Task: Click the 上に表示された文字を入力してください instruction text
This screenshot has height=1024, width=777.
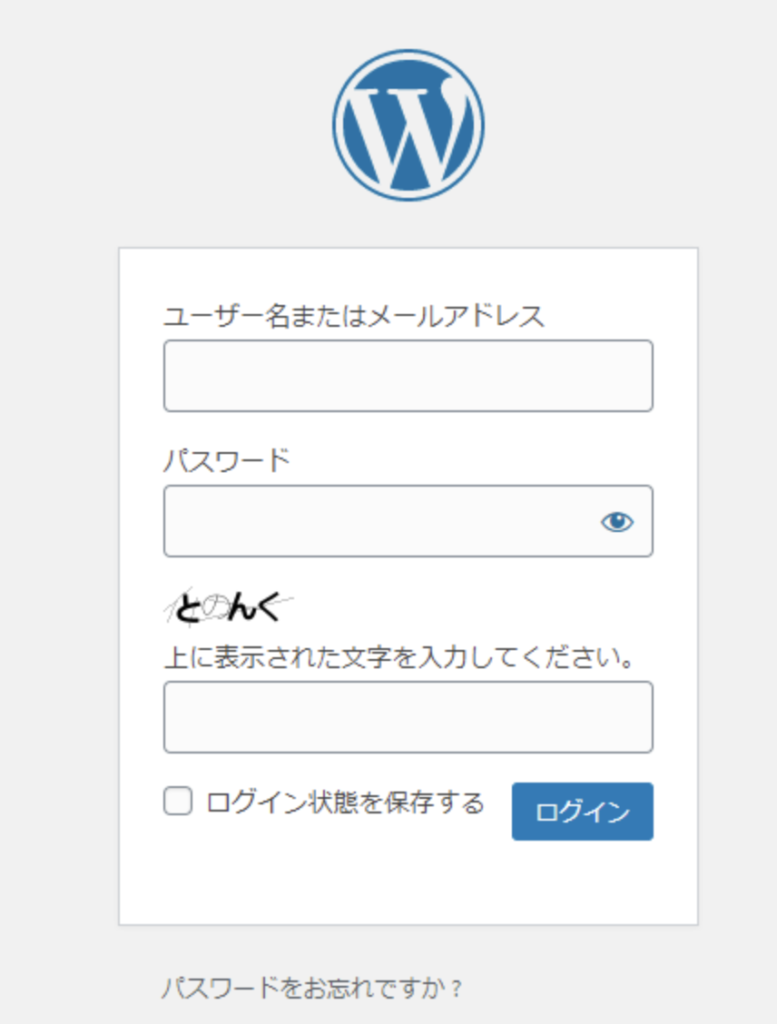Action: click(400, 657)
